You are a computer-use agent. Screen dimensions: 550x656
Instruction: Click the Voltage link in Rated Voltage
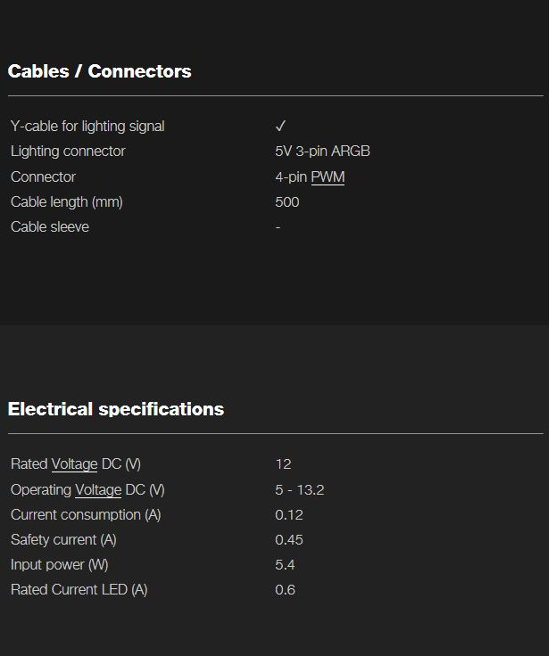[x=74, y=464]
